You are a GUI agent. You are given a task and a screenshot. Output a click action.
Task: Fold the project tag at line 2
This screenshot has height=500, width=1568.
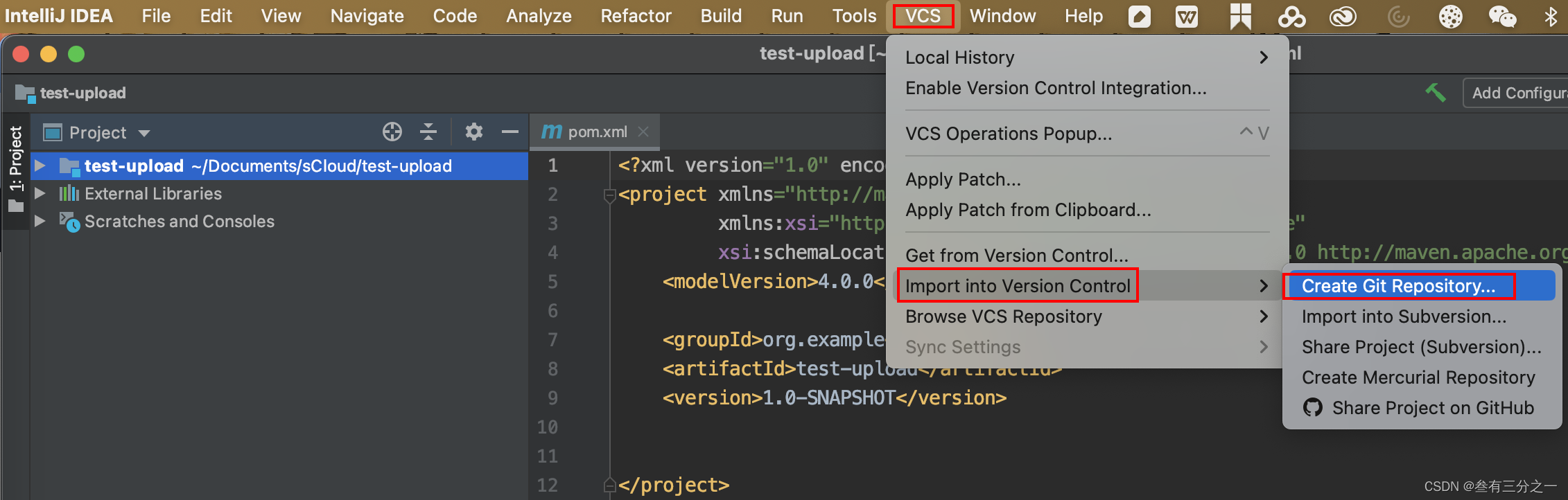[x=610, y=195]
